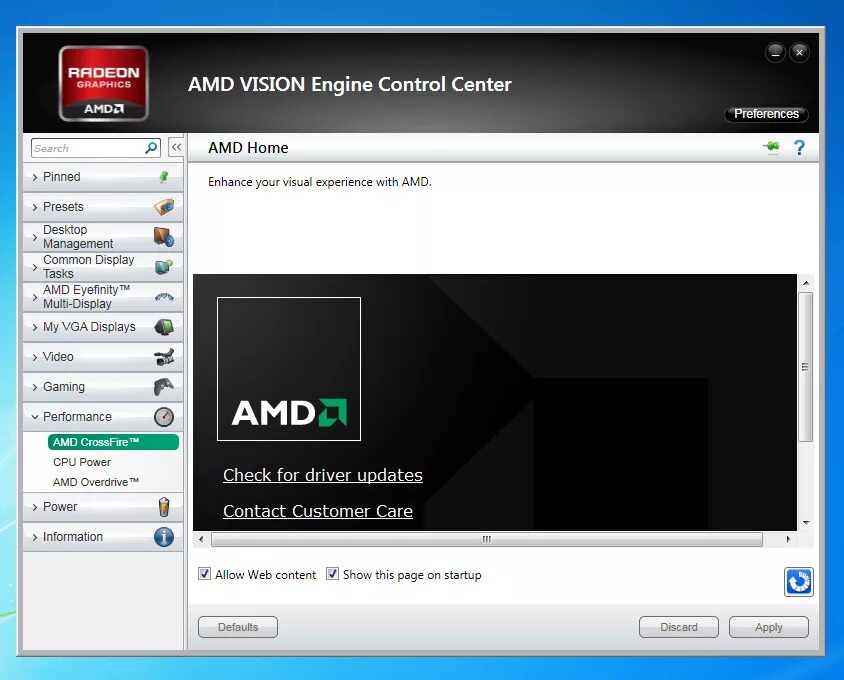Click the Presets camera icon
Screen dimensions: 844x680
pyautogui.click(x=164, y=207)
